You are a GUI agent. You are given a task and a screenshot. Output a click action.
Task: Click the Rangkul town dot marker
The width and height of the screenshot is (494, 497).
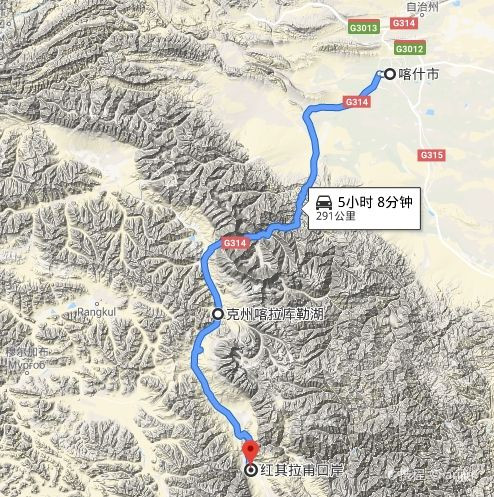(97, 304)
